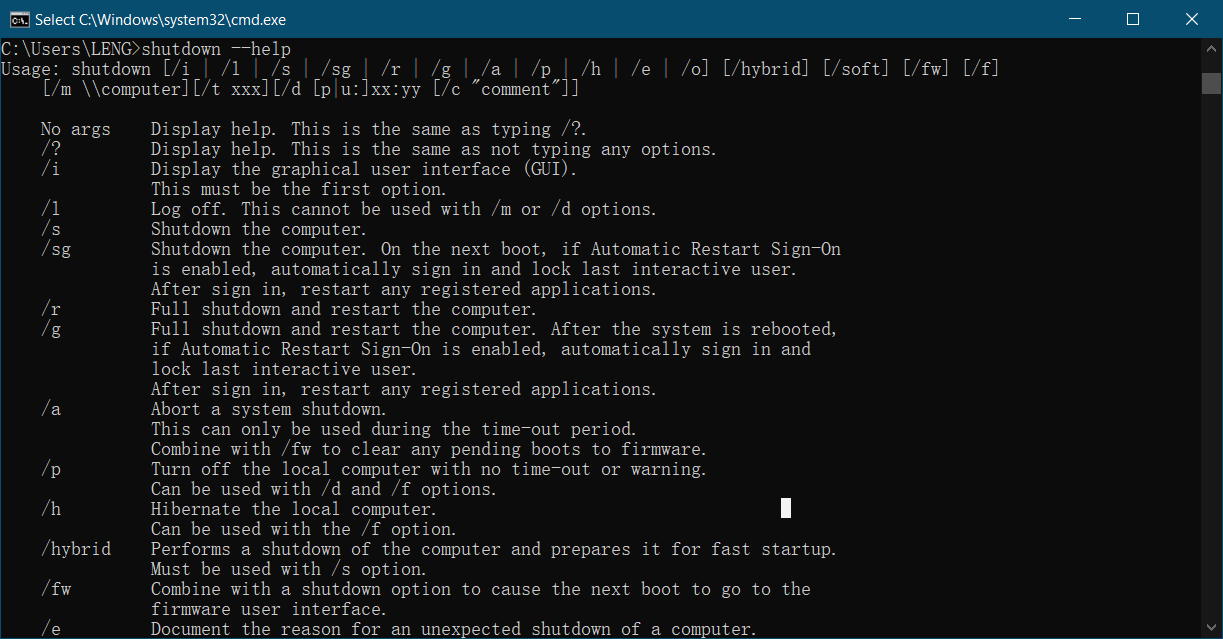Close the cmd.exe window
The width and height of the screenshot is (1223, 639).
1190,19
